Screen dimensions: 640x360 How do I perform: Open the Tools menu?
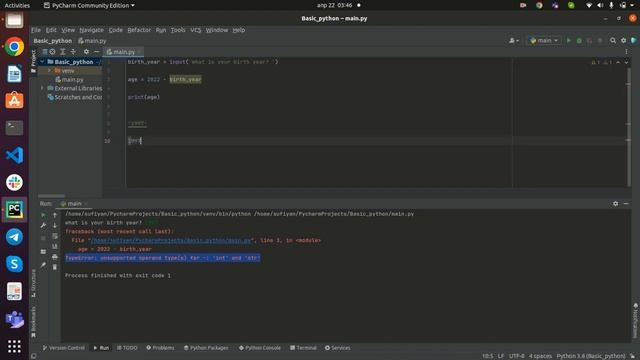point(178,30)
